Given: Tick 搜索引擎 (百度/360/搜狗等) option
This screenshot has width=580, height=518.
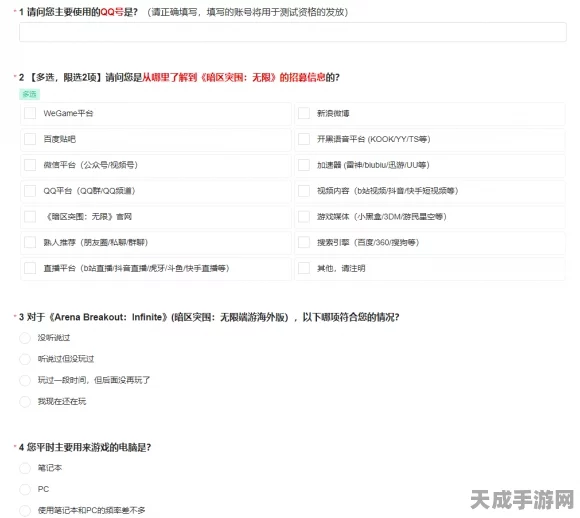Looking at the screenshot, I should (304, 242).
